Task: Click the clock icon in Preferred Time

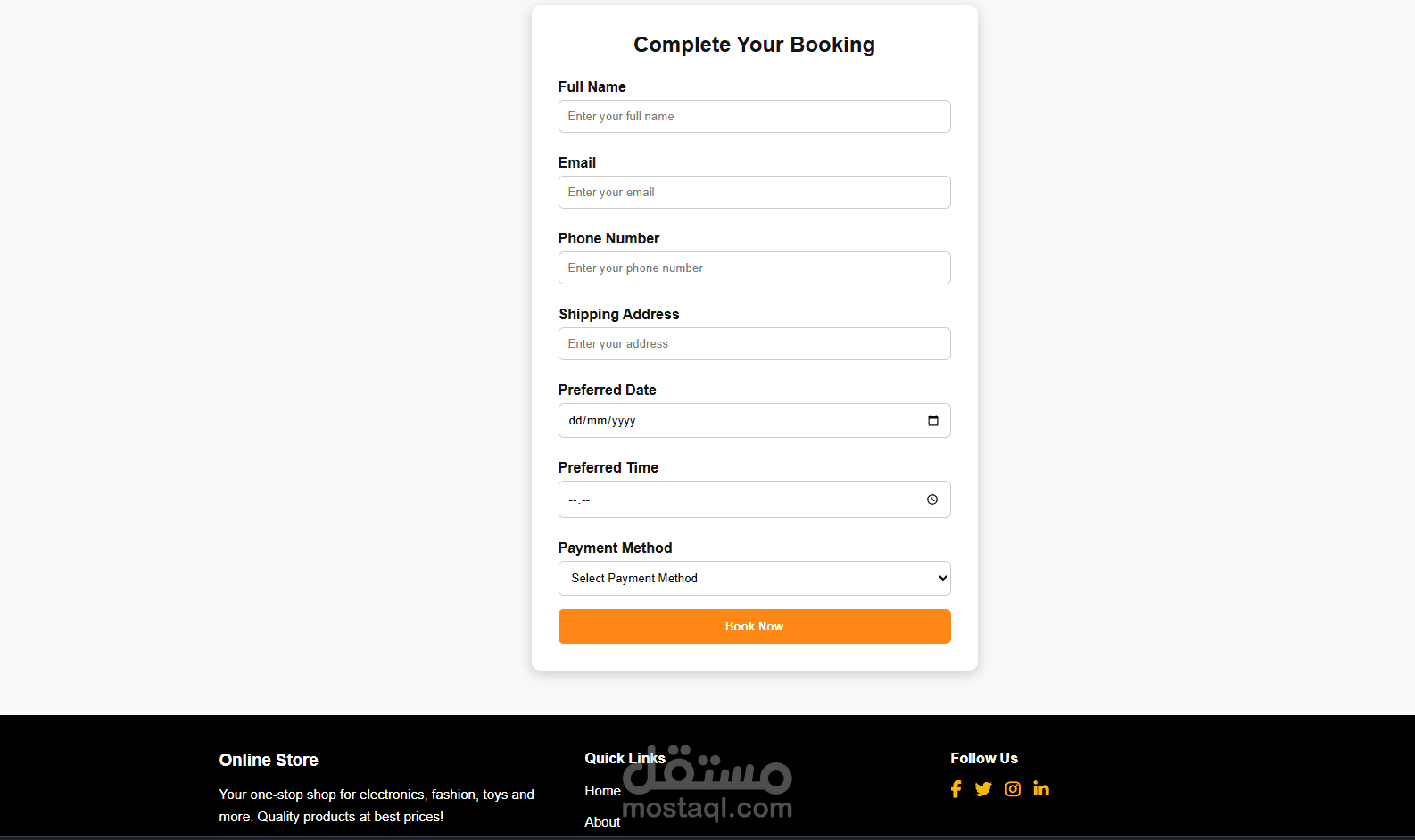Action: (x=932, y=499)
